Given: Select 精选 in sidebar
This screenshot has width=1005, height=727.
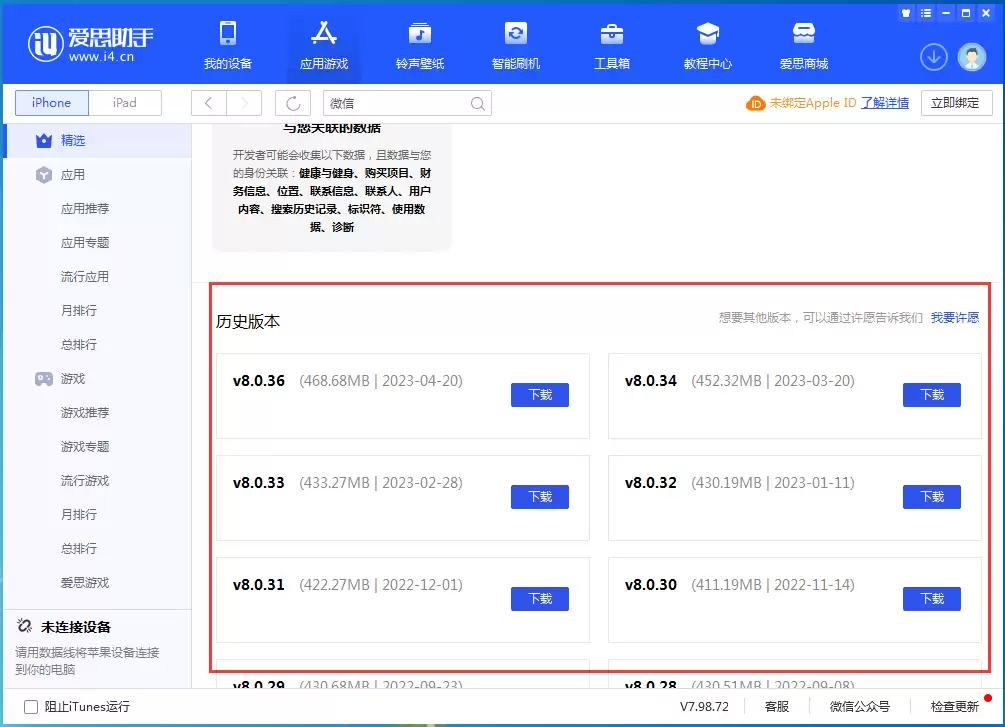Looking at the screenshot, I should click(97, 140).
